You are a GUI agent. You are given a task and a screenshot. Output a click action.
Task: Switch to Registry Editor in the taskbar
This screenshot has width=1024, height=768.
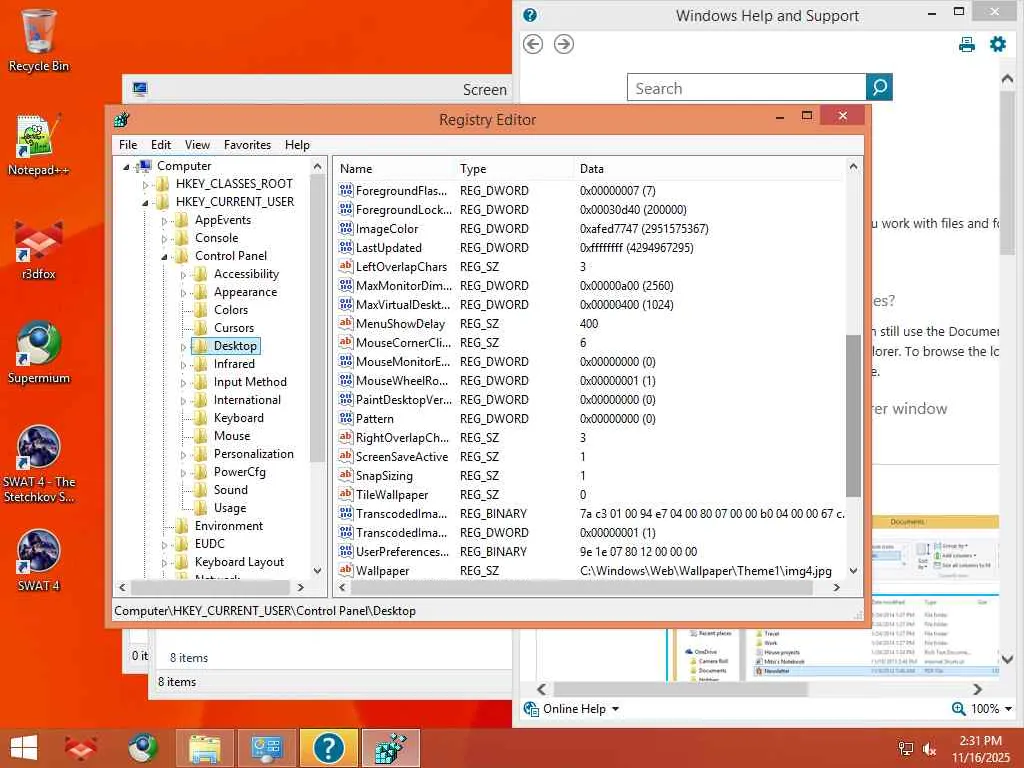point(391,748)
